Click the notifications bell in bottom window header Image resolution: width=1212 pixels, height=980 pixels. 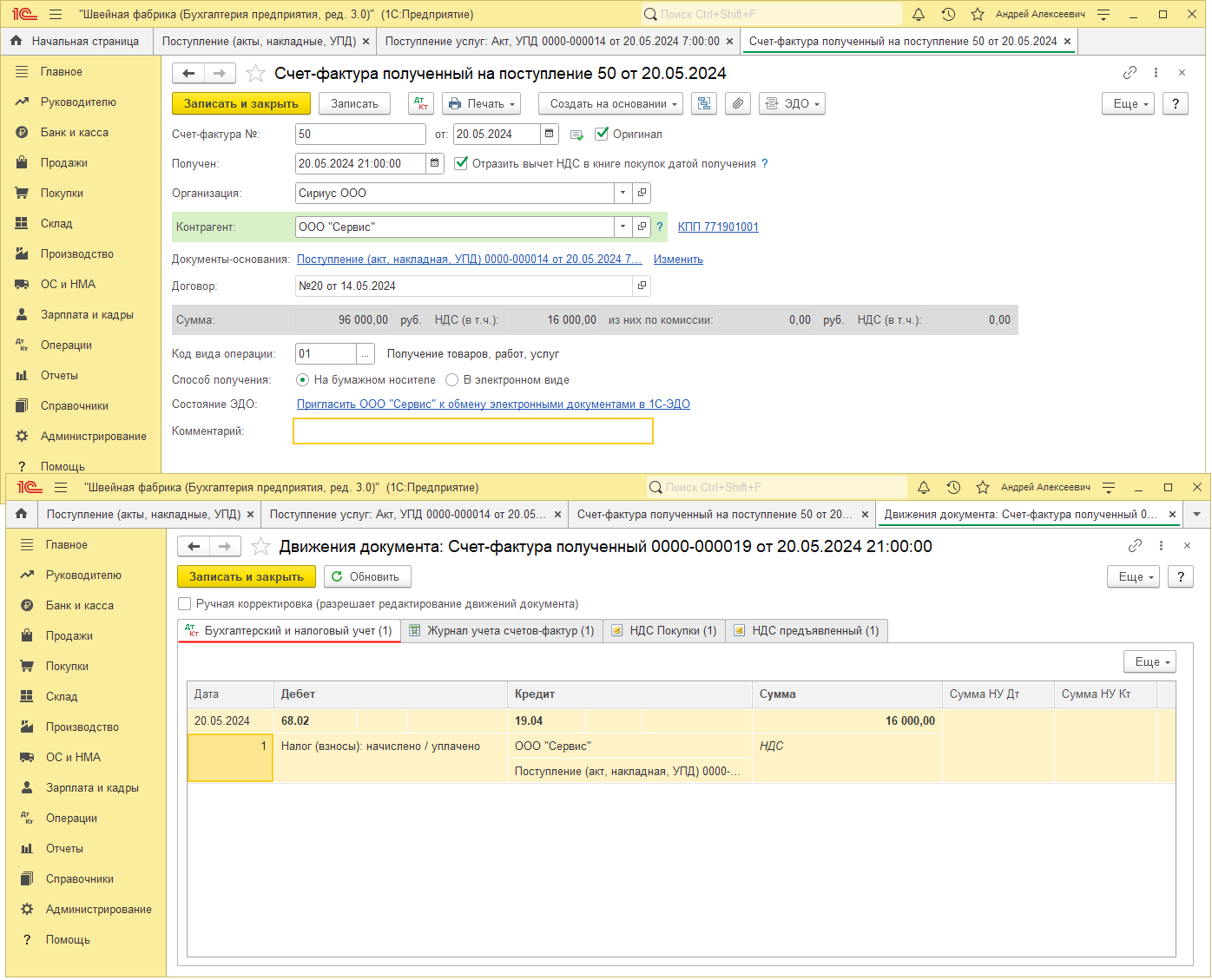point(924,487)
